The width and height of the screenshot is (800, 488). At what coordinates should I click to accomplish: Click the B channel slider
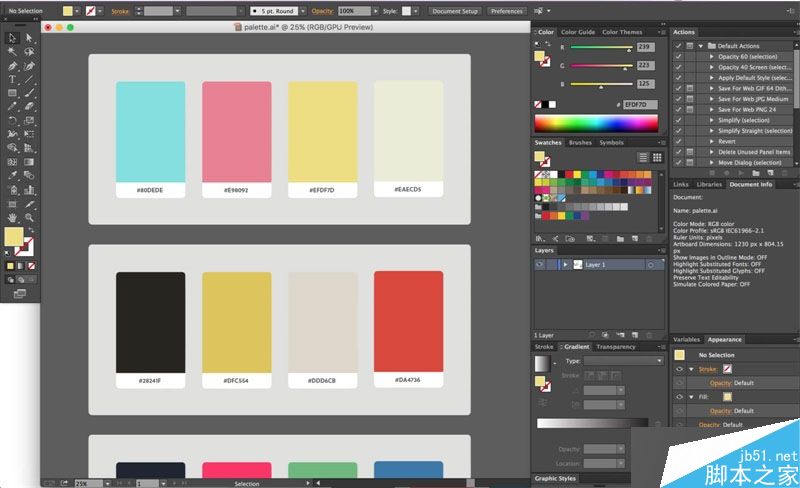601,84
